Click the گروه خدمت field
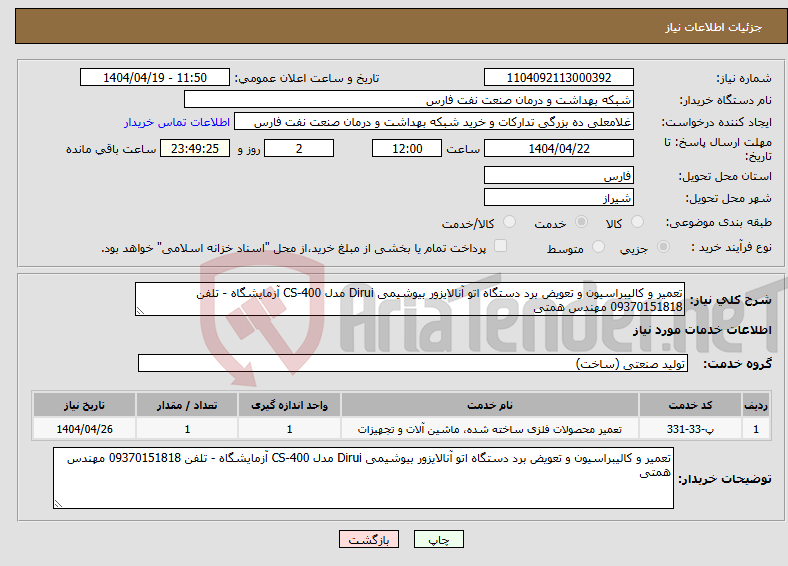 coord(413,363)
